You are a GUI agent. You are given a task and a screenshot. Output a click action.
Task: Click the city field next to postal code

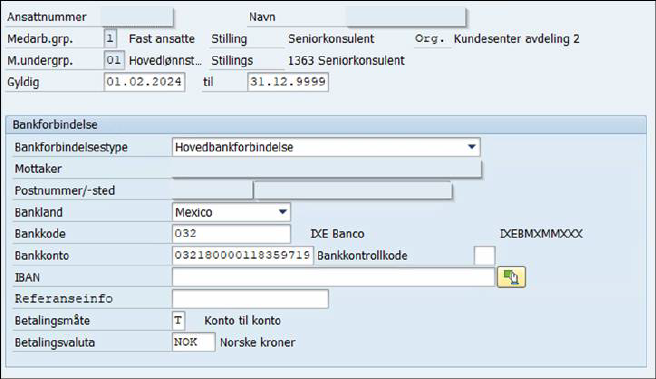click(x=353, y=190)
